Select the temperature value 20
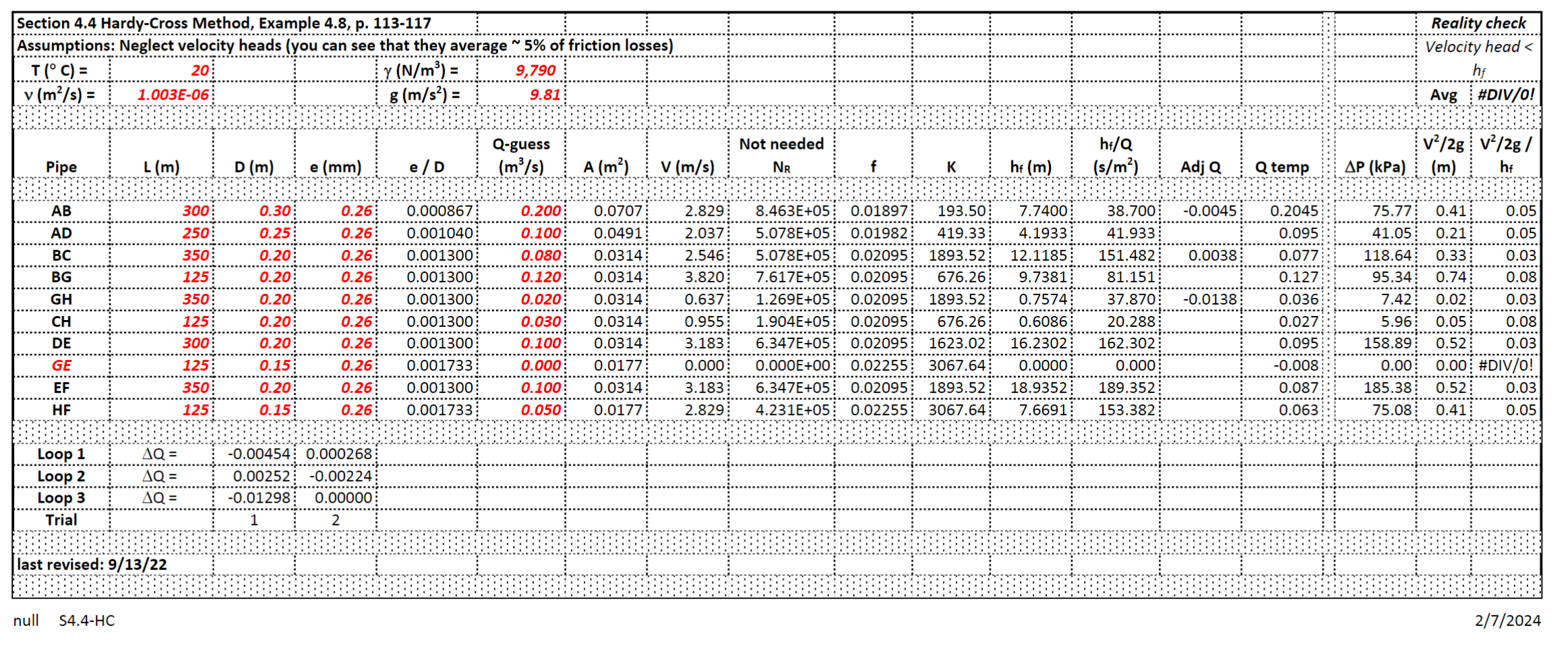Screen dimensions: 1568x655 pos(200,71)
